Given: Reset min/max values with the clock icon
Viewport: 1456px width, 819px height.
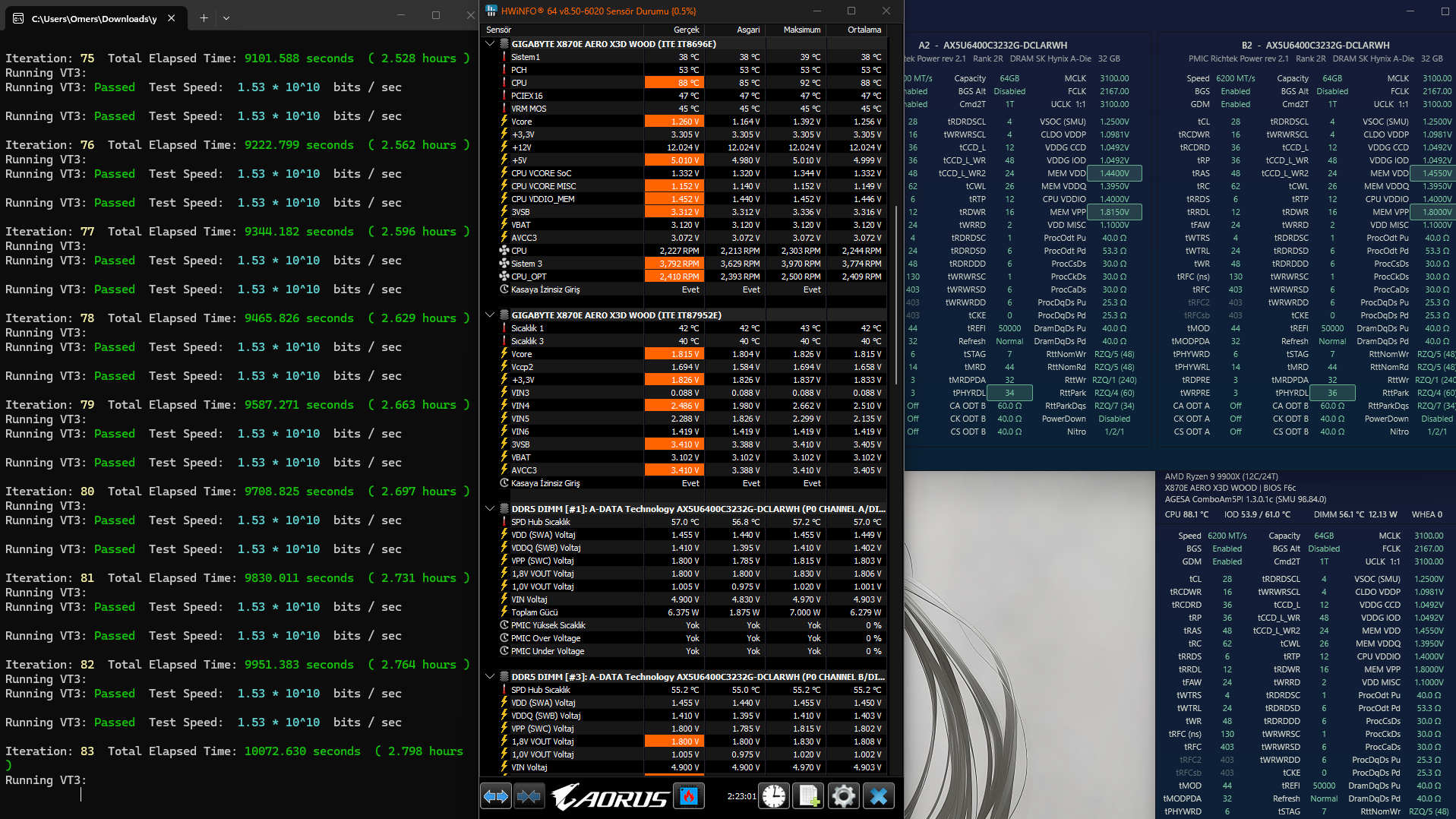Looking at the screenshot, I should [774, 796].
